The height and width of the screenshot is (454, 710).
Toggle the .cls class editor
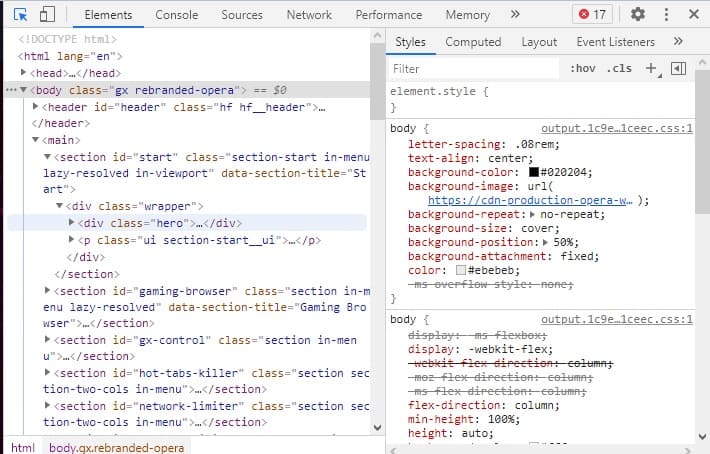(620, 69)
